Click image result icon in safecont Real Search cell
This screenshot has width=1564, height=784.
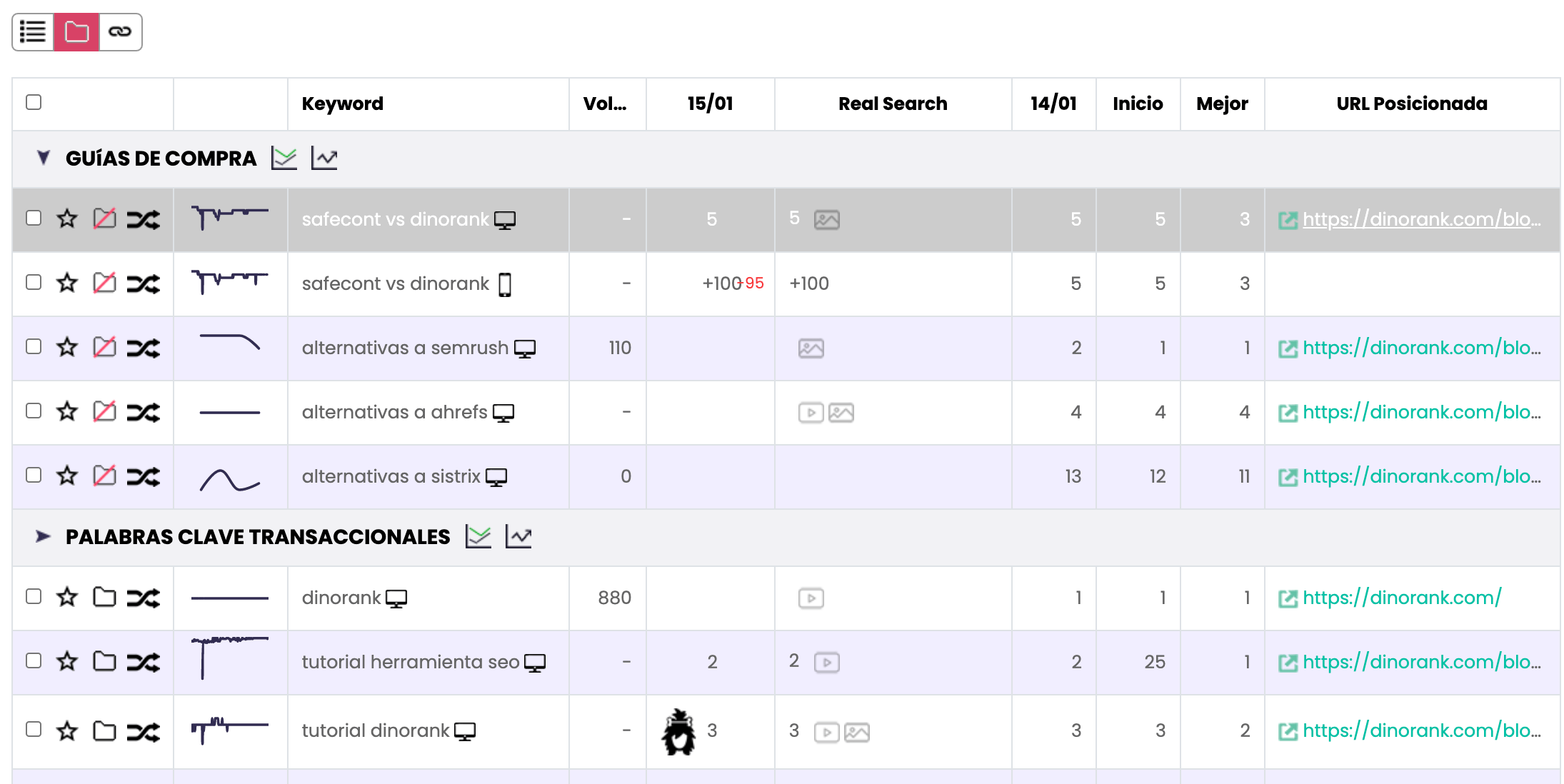click(827, 220)
